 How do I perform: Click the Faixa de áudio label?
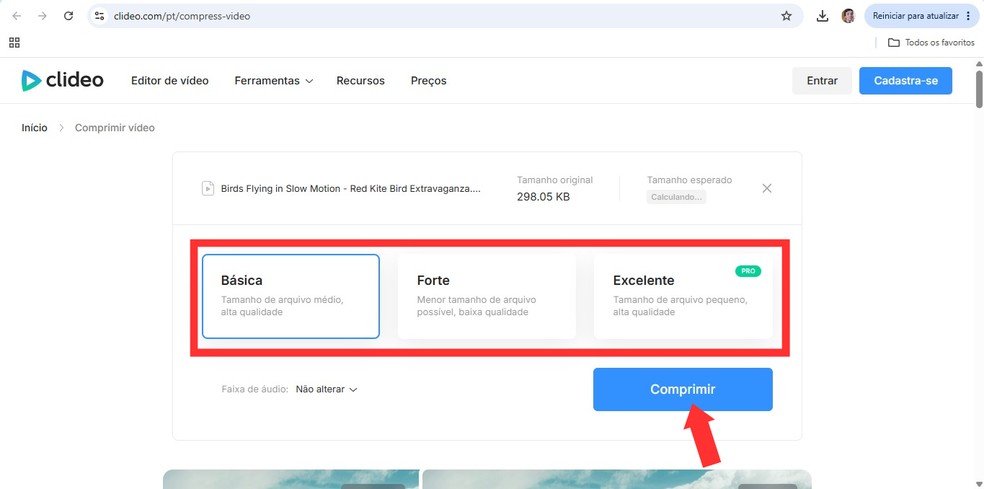(x=255, y=389)
